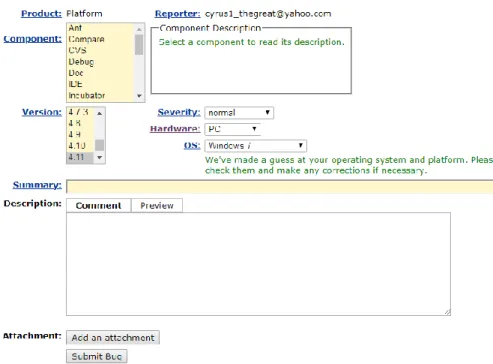Click into the Summary input field

coord(279,186)
